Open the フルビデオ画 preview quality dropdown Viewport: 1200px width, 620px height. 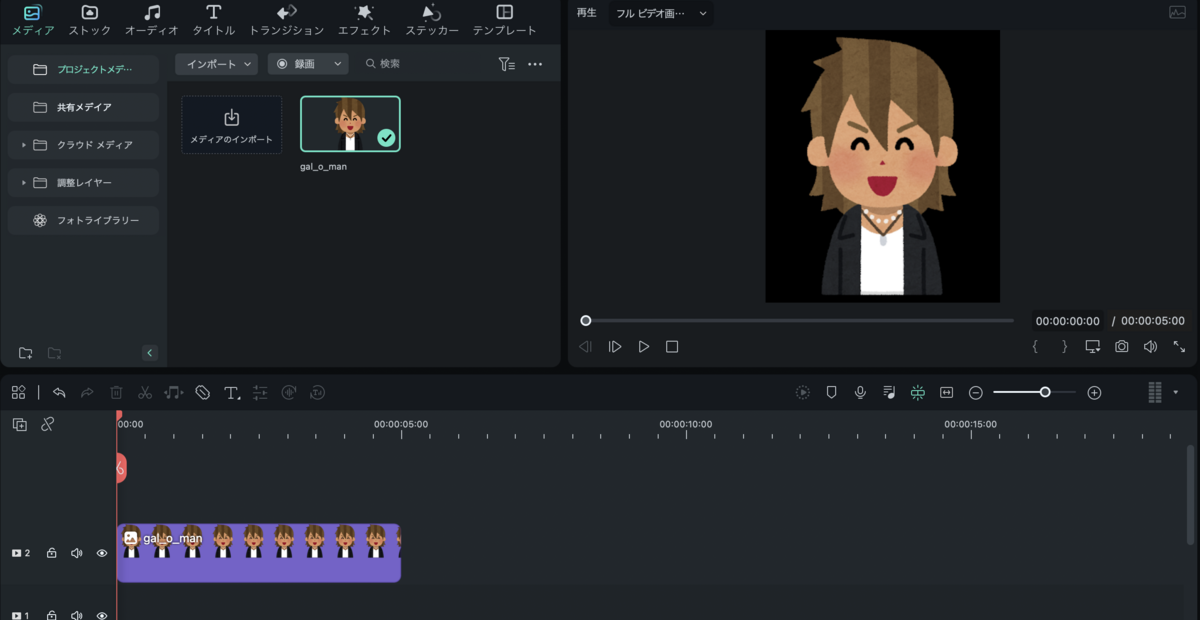click(x=661, y=13)
